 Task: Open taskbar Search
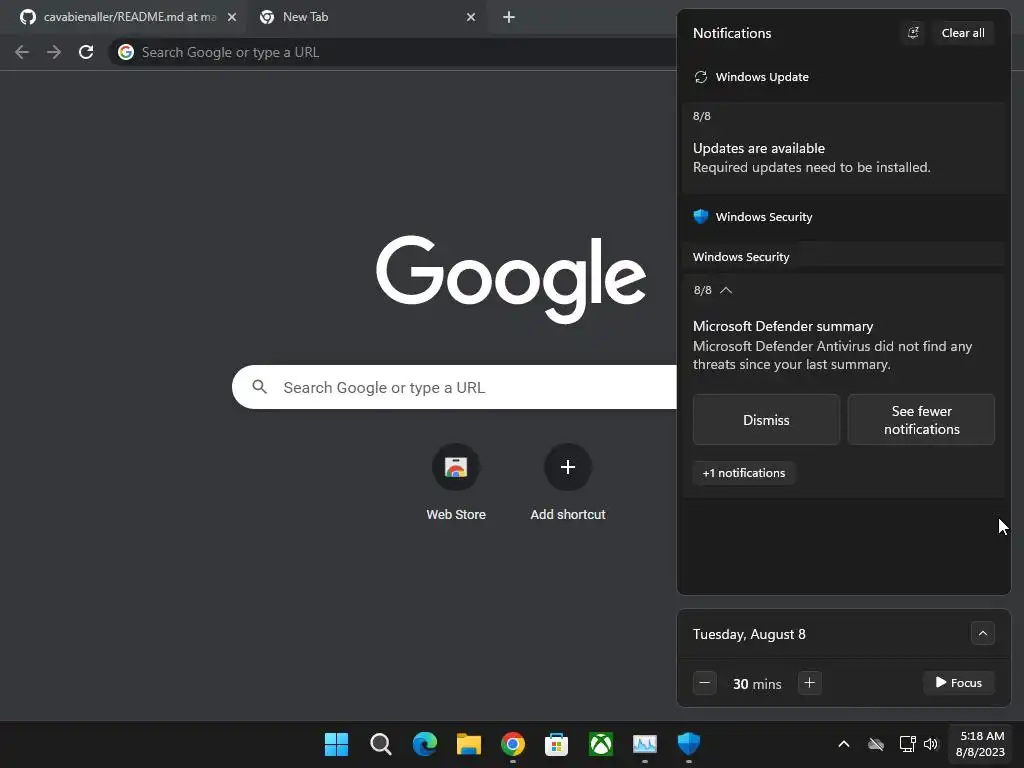pos(381,744)
